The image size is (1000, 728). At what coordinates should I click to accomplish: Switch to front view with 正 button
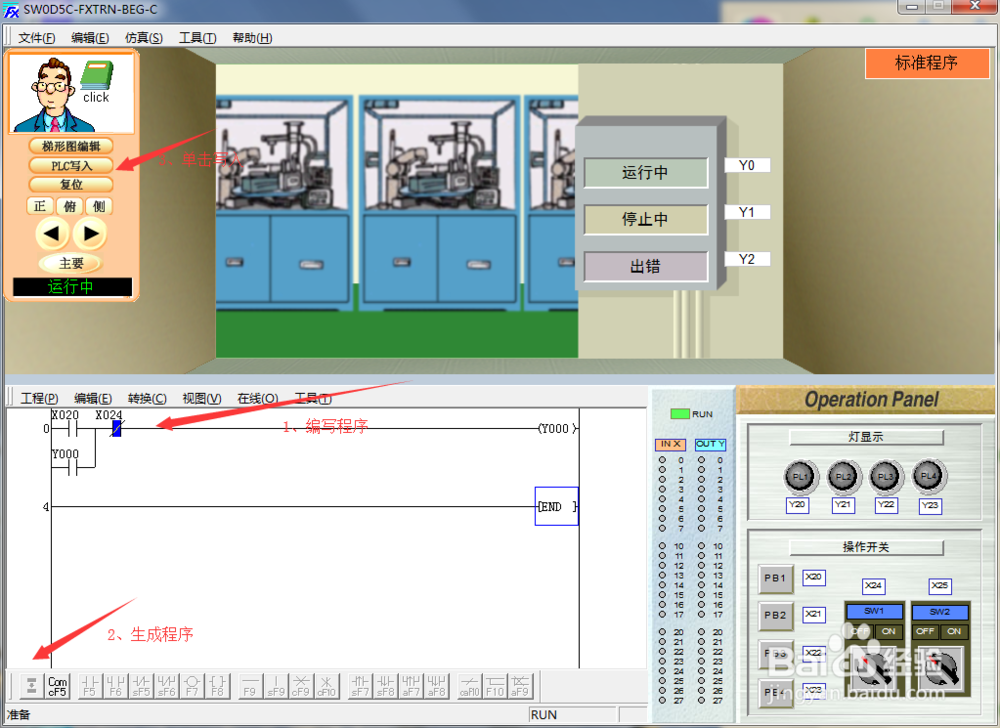click(x=40, y=206)
